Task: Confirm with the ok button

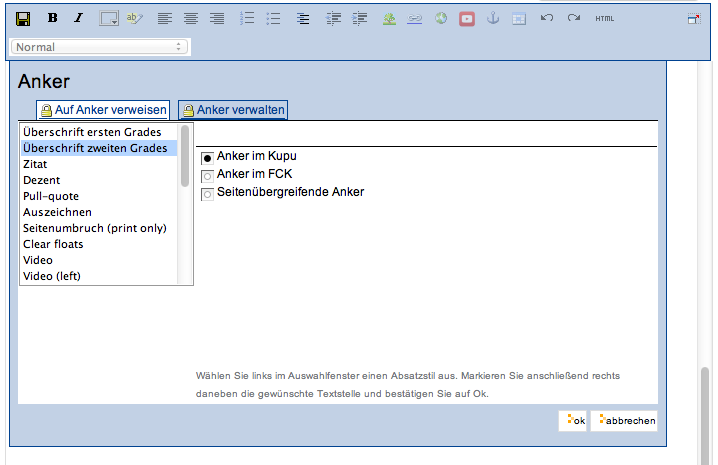Action: (x=572, y=421)
